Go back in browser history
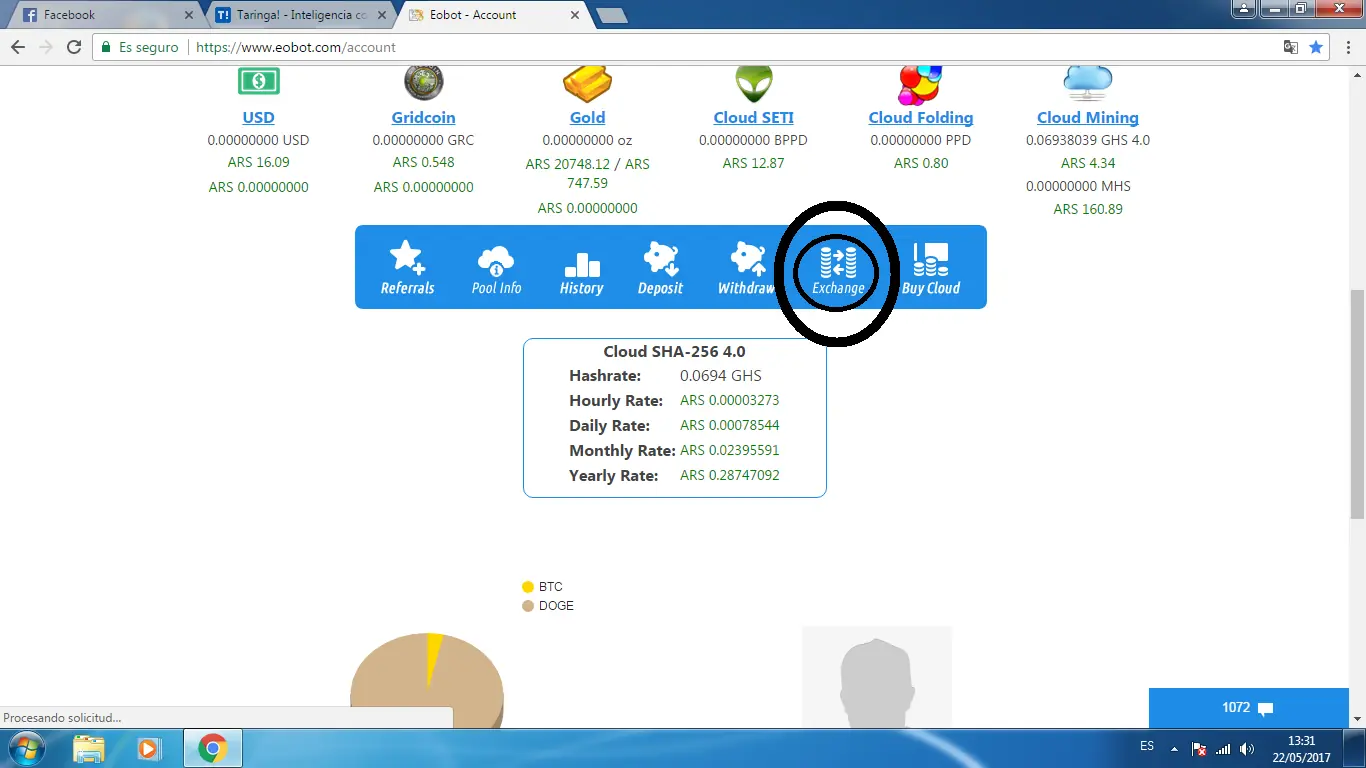This screenshot has height=768, width=1366. 18,47
